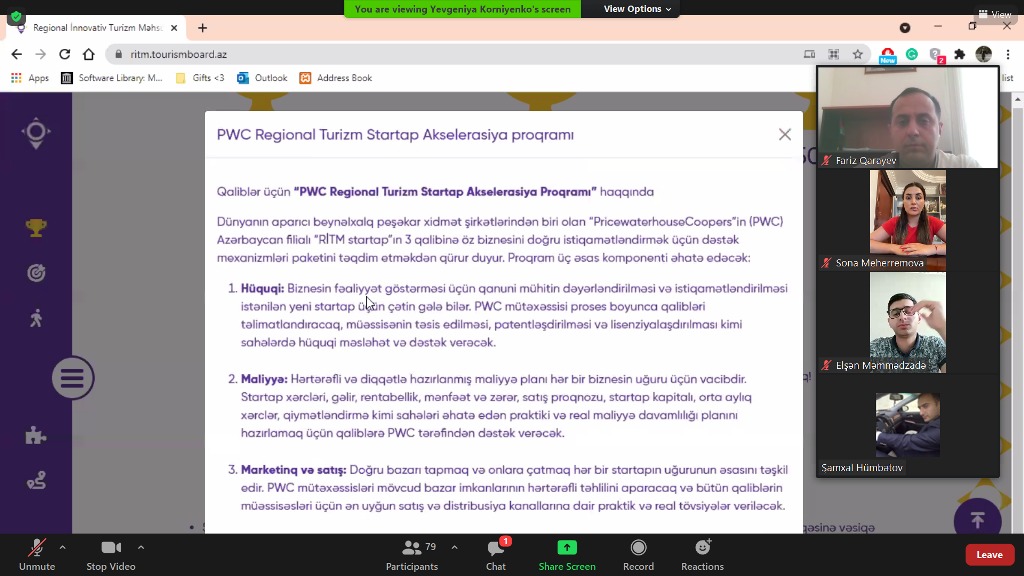Open Reactions menu

coord(702,554)
